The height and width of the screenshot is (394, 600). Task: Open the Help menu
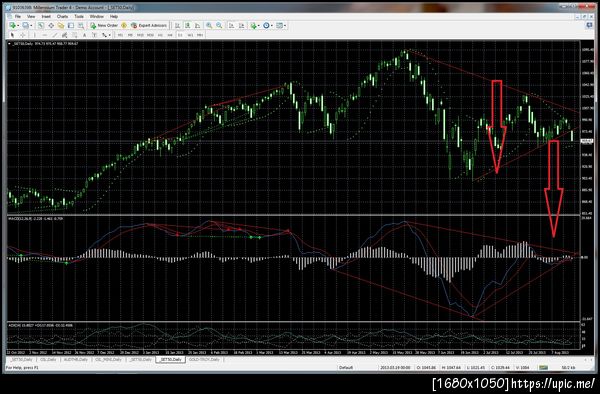114,16
